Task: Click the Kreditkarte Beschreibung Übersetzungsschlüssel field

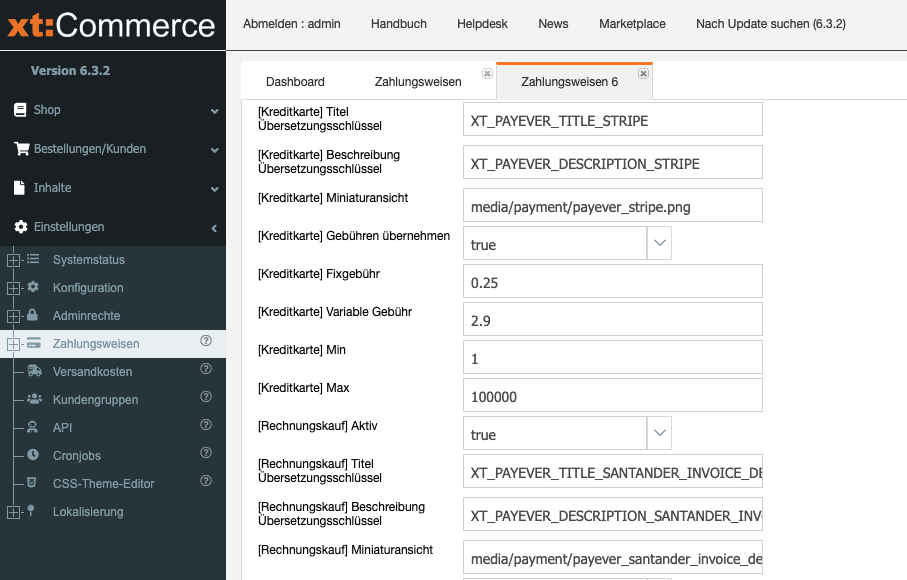Action: (x=613, y=162)
